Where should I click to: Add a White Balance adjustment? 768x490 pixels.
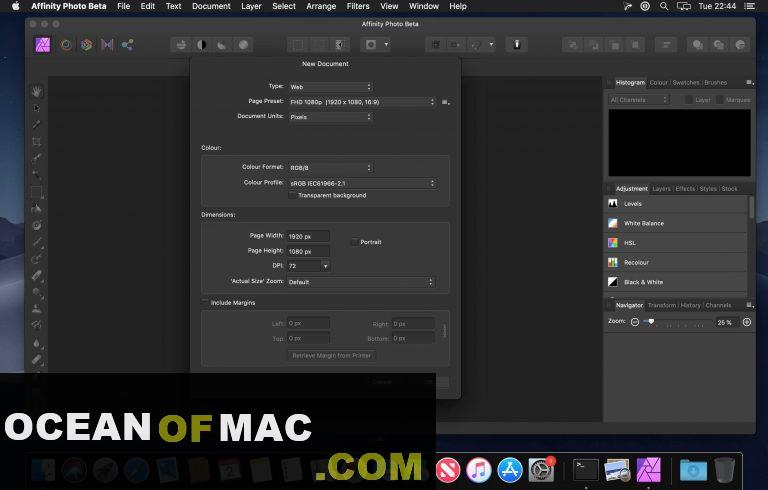click(676, 223)
